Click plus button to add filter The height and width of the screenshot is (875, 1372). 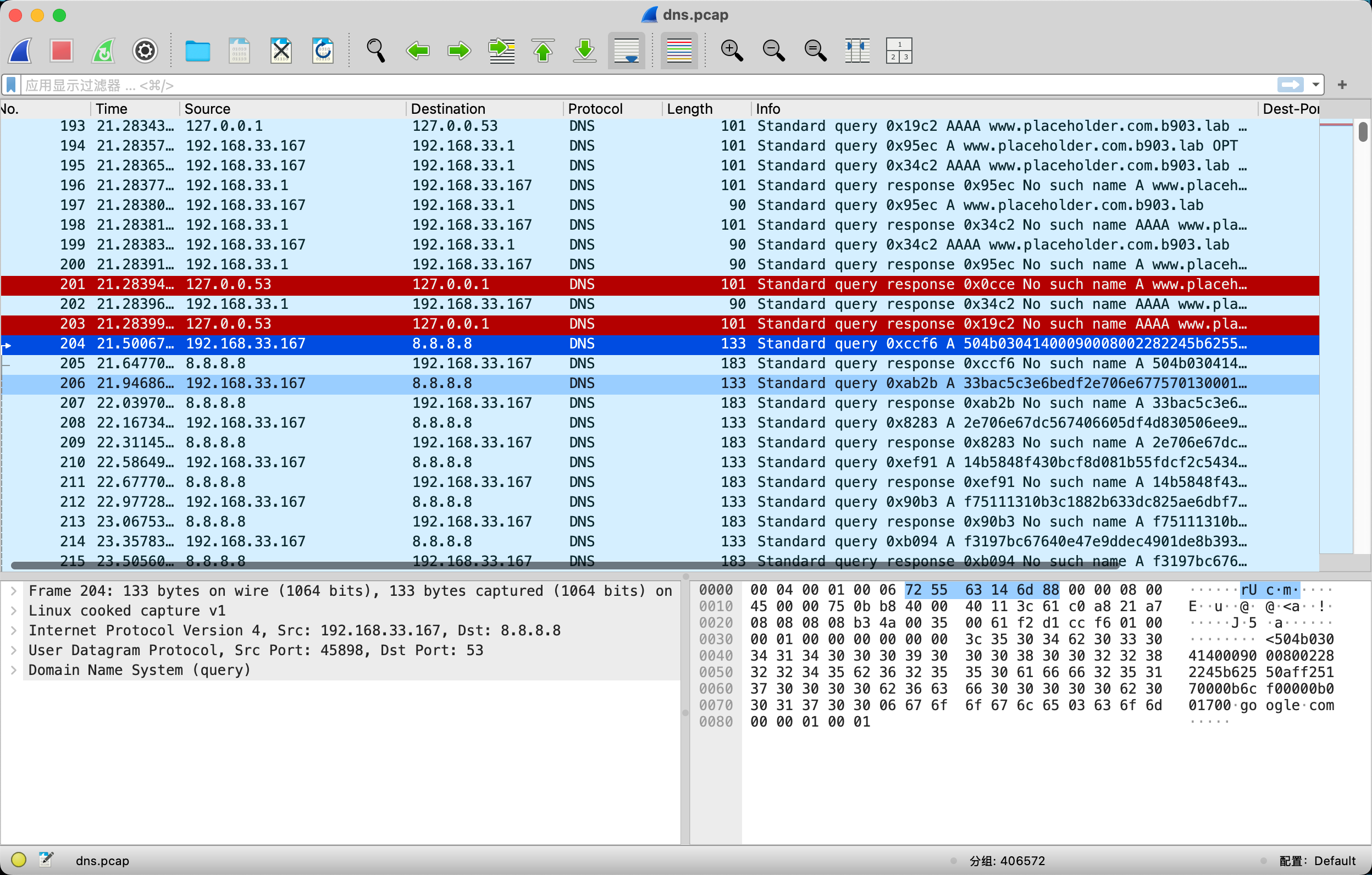1342,85
